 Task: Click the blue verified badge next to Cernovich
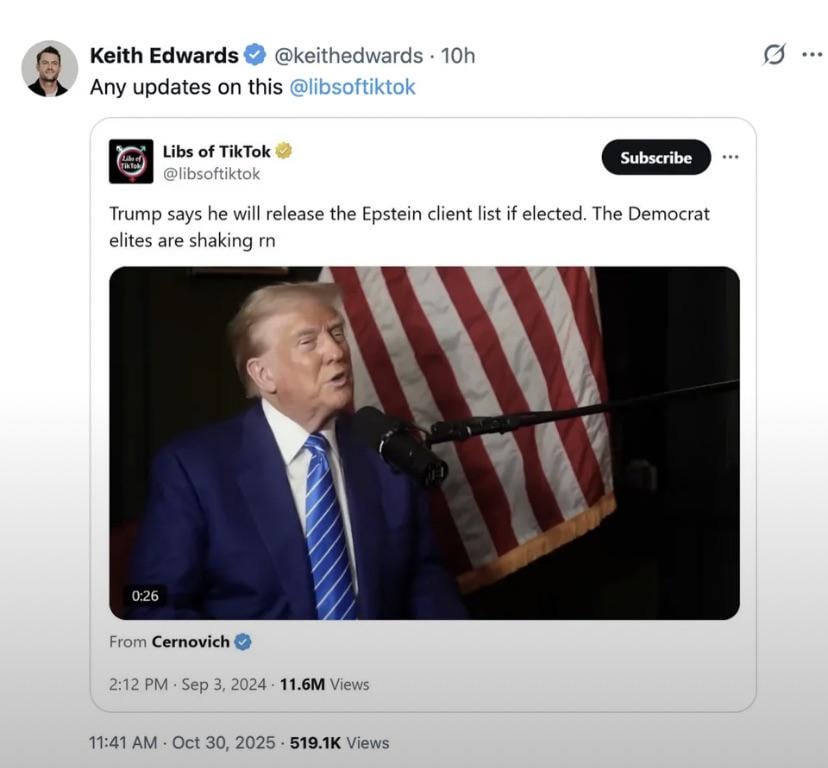click(243, 642)
